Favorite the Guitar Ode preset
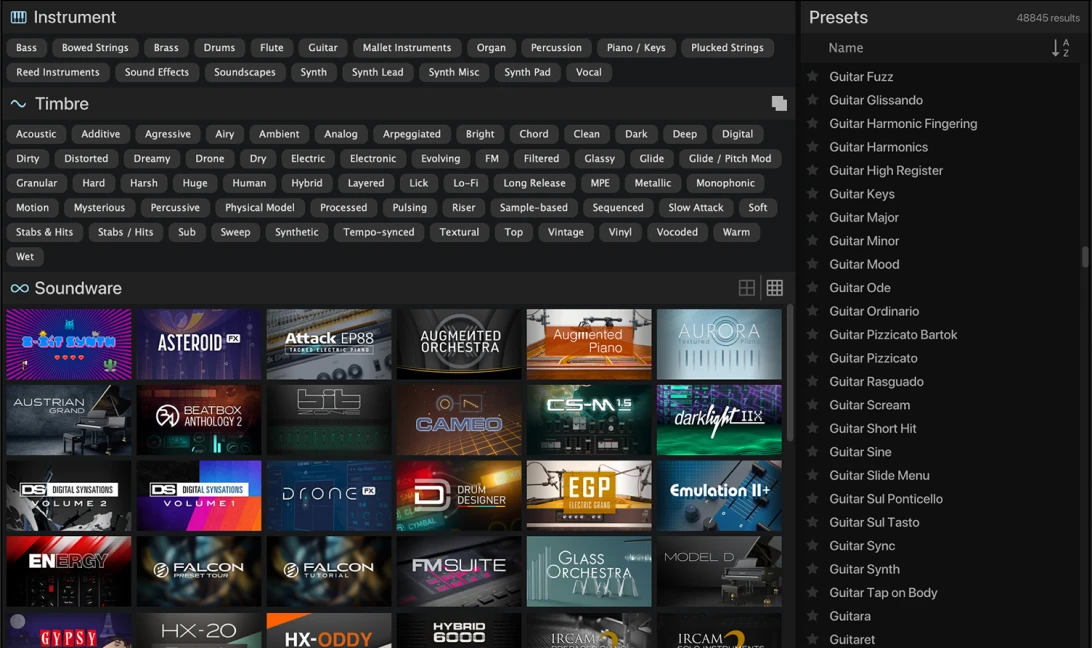This screenshot has width=1092, height=648. pyautogui.click(x=812, y=288)
